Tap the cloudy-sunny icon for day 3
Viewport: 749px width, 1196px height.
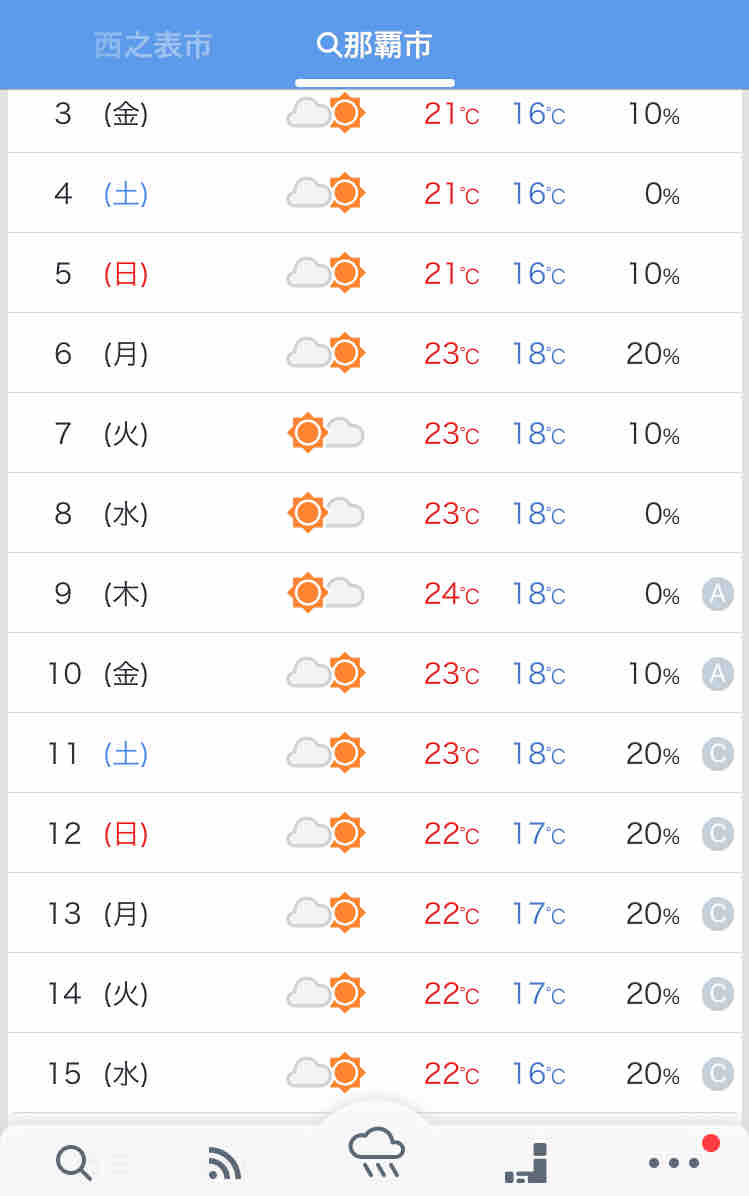[326, 114]
